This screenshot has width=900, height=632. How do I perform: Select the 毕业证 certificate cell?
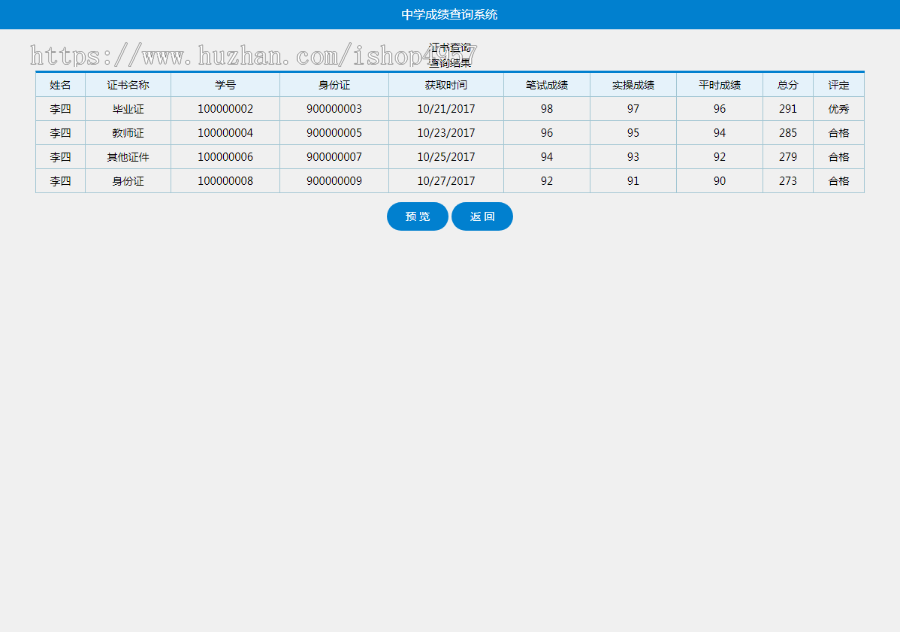coord(128,109)
